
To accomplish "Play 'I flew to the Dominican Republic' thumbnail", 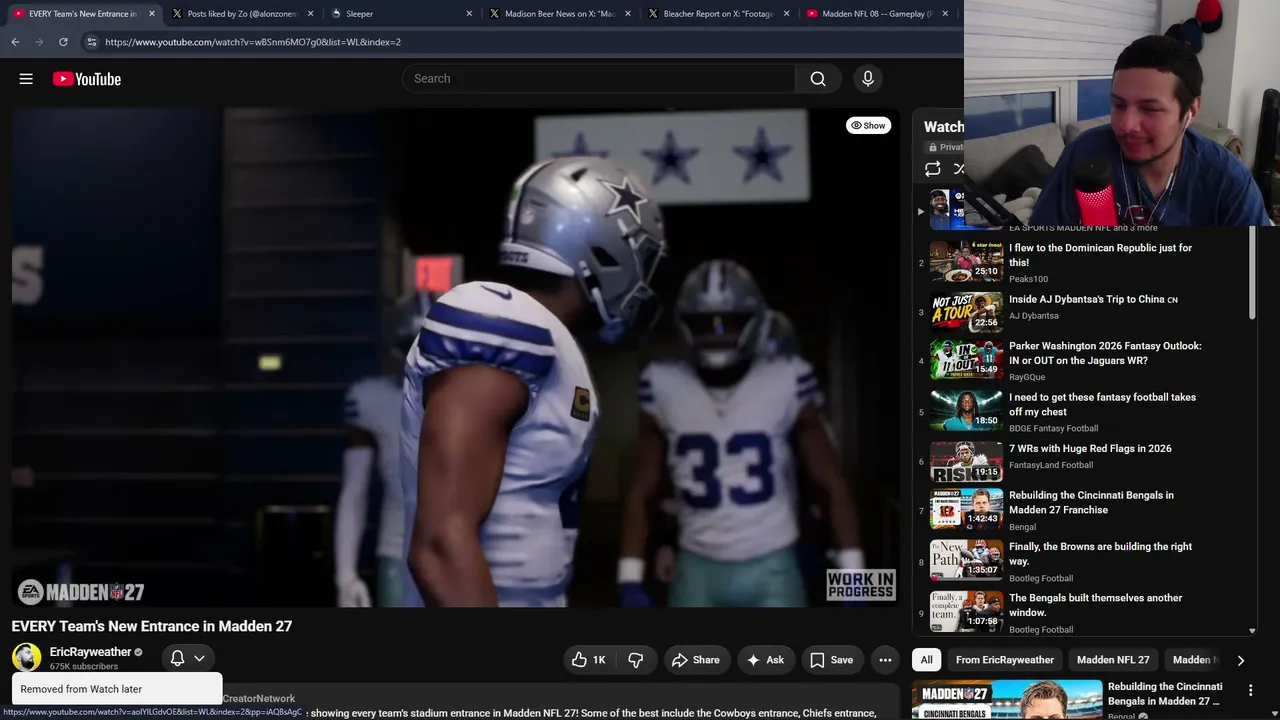I will click(x=966, y=262).
